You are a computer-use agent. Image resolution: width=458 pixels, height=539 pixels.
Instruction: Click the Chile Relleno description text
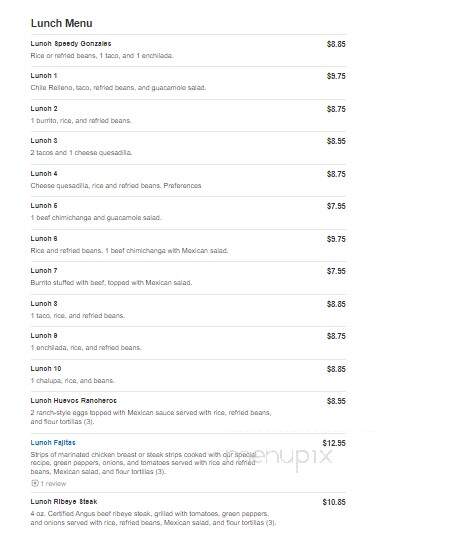pos(118,88)
